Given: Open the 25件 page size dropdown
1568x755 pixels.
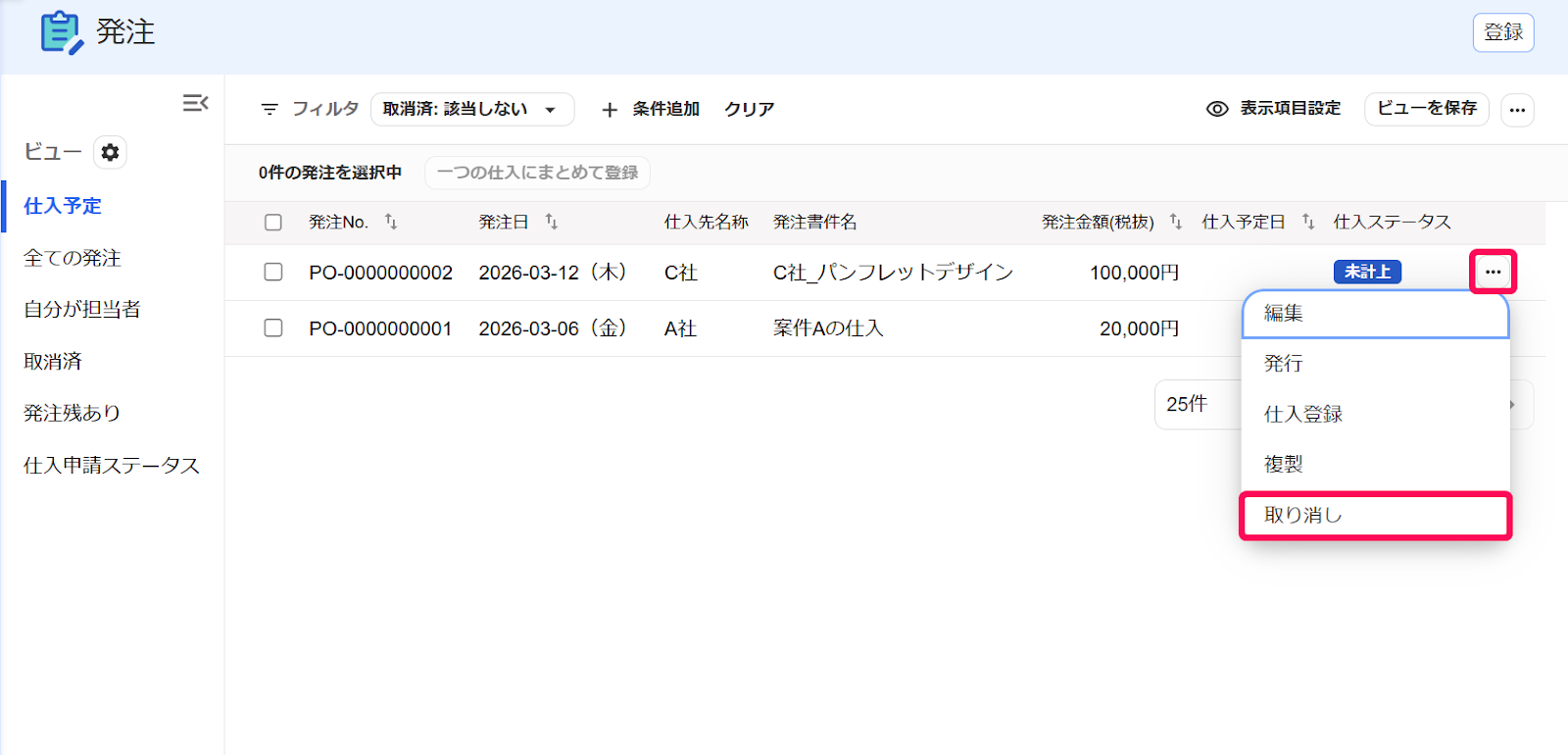Looking at the screenshot, I should point(1198,404).
